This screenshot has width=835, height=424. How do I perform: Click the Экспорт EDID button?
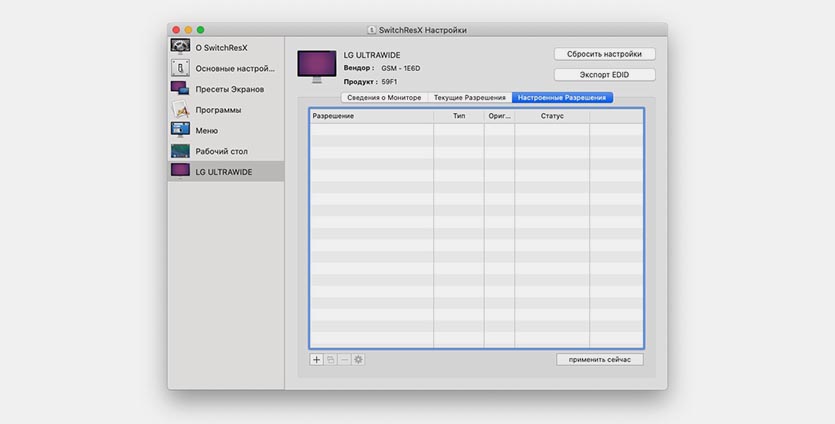(604, 75)
